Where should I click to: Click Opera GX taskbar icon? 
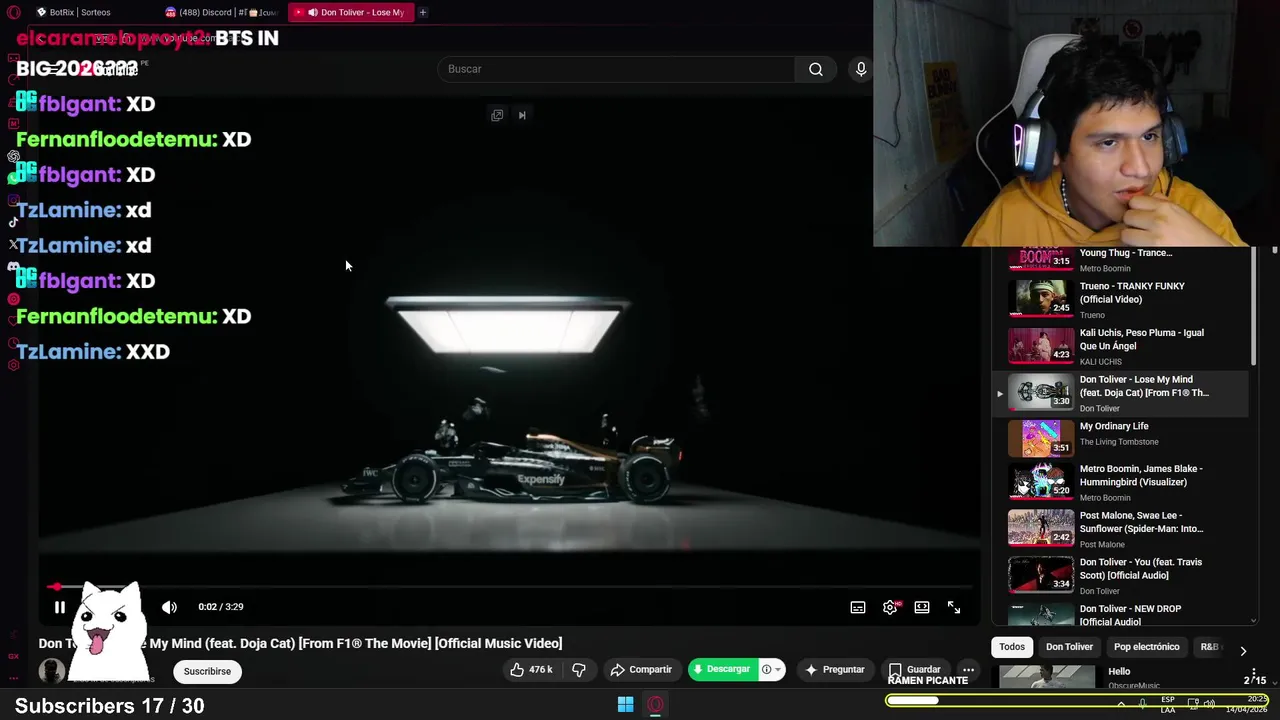[656, 705]
